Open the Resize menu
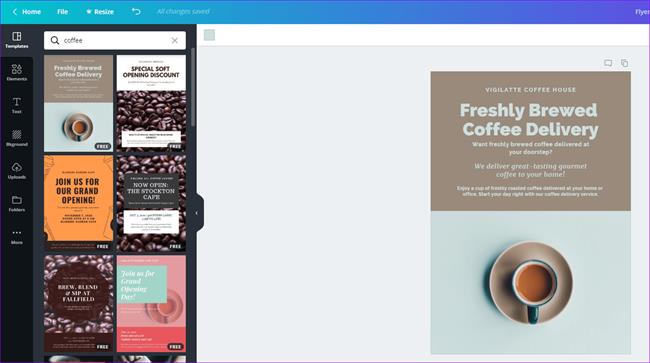This screenshot has height=363, width=650. 99,12
